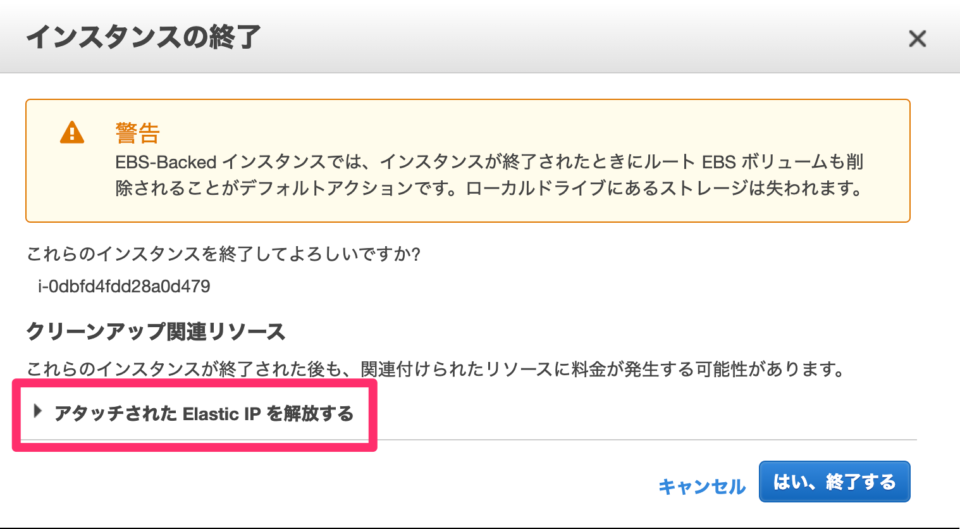Expand the Elastic IP disclosure triangle
Image resolution: width=960 pixels, height=529 pixels.
[38, 411]
